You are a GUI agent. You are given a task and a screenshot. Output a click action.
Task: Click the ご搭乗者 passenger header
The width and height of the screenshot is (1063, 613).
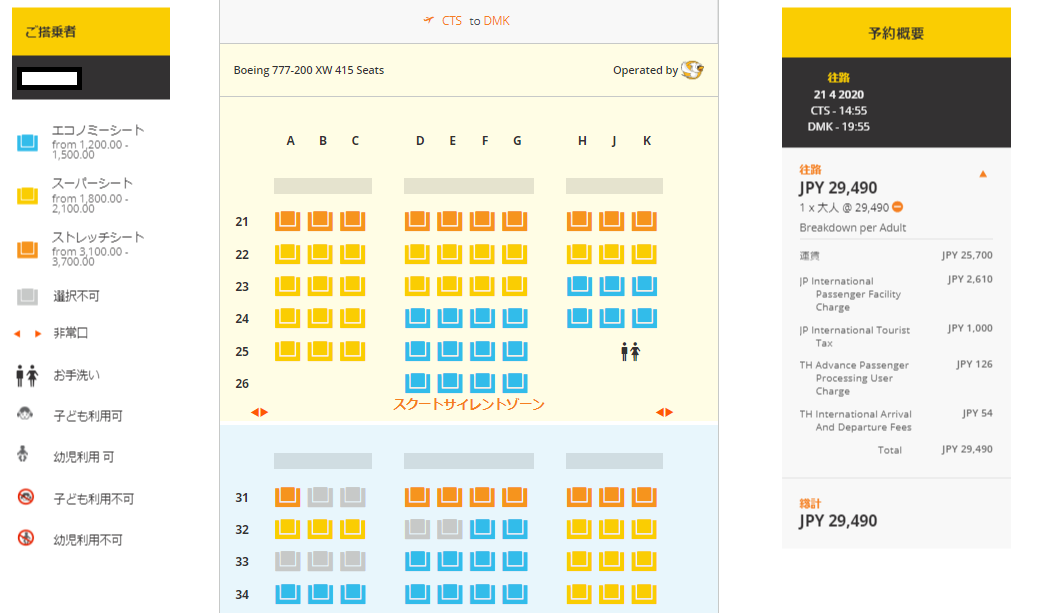pyautogui.click(x=91, y=31)
